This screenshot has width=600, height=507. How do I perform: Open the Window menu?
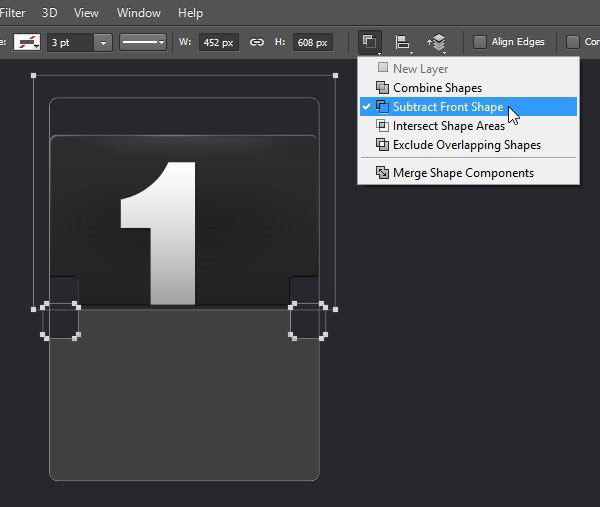[139, 13]
